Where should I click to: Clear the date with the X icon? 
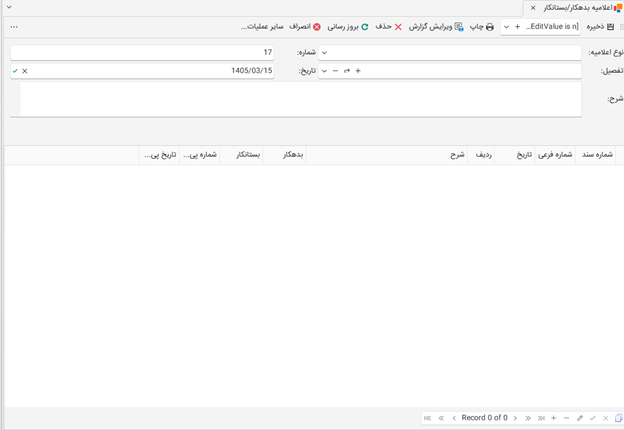[x=25, y=71]
